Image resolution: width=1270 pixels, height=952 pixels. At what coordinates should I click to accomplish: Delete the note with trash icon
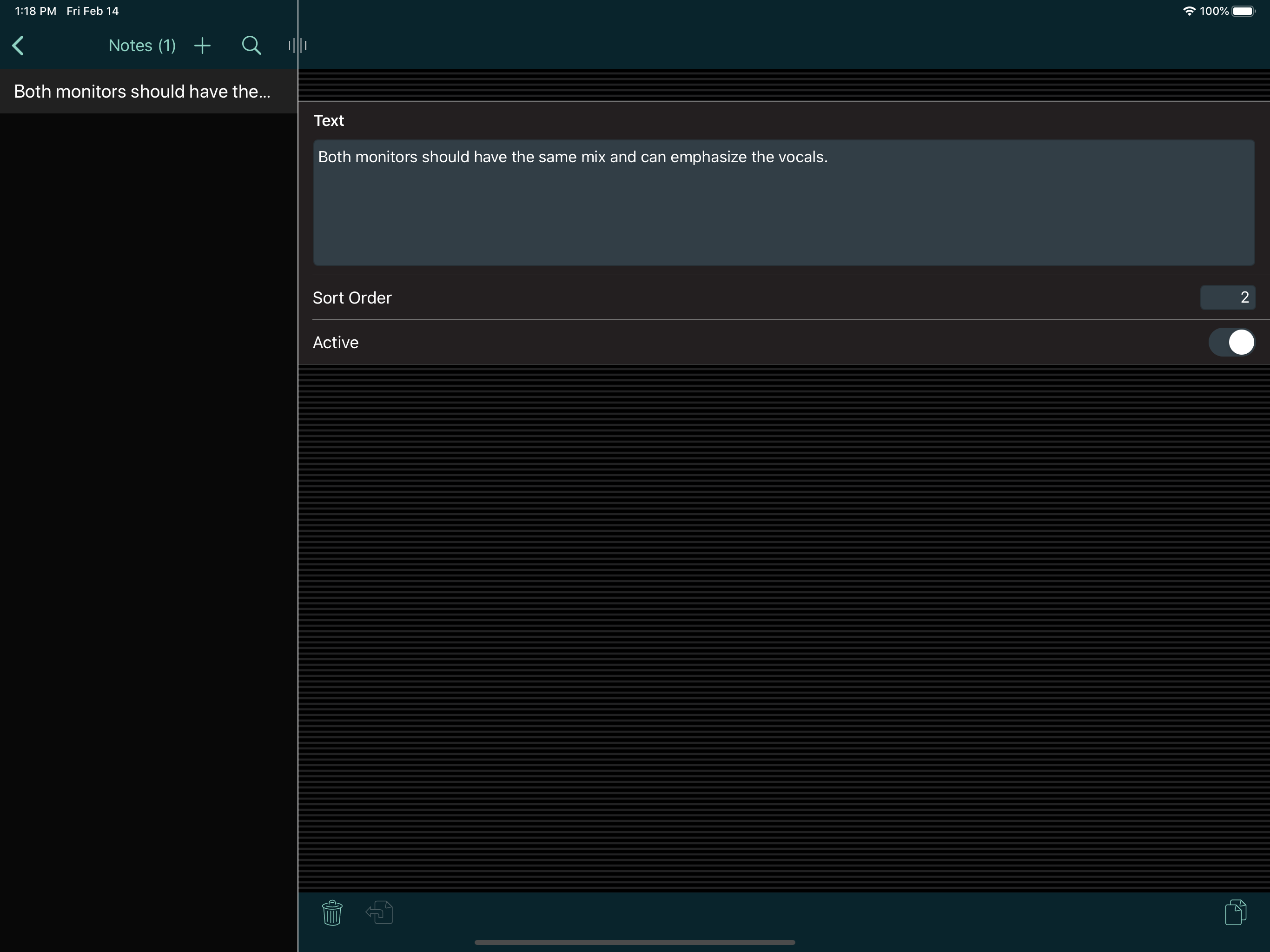pyautogui.click(x=332, y=912)
